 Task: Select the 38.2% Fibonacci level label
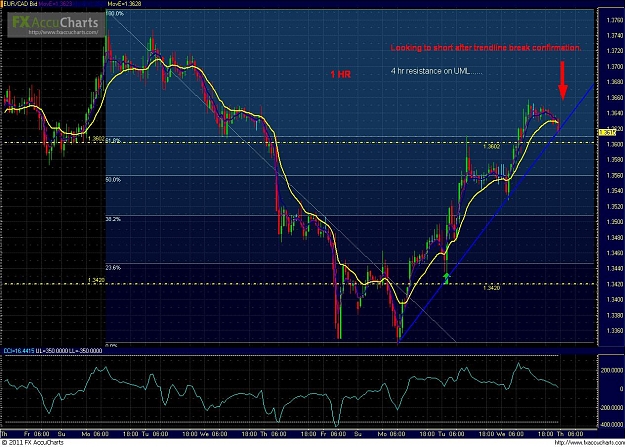click(x=113, y=219)
